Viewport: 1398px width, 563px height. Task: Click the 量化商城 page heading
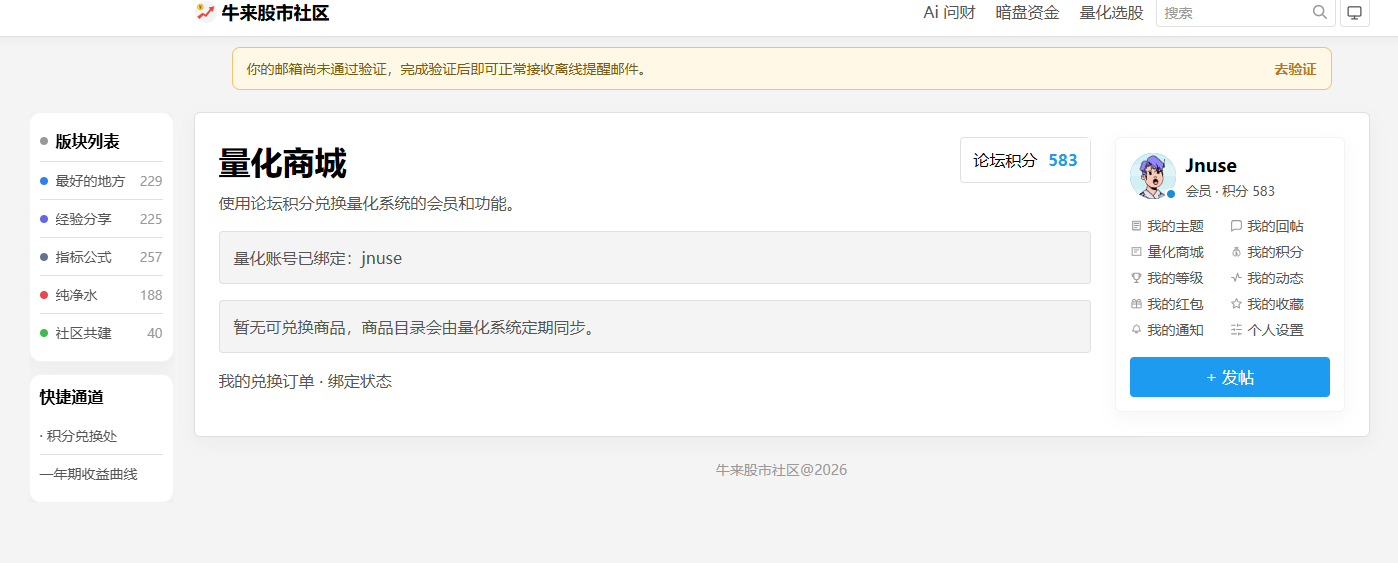pos(283,164)
